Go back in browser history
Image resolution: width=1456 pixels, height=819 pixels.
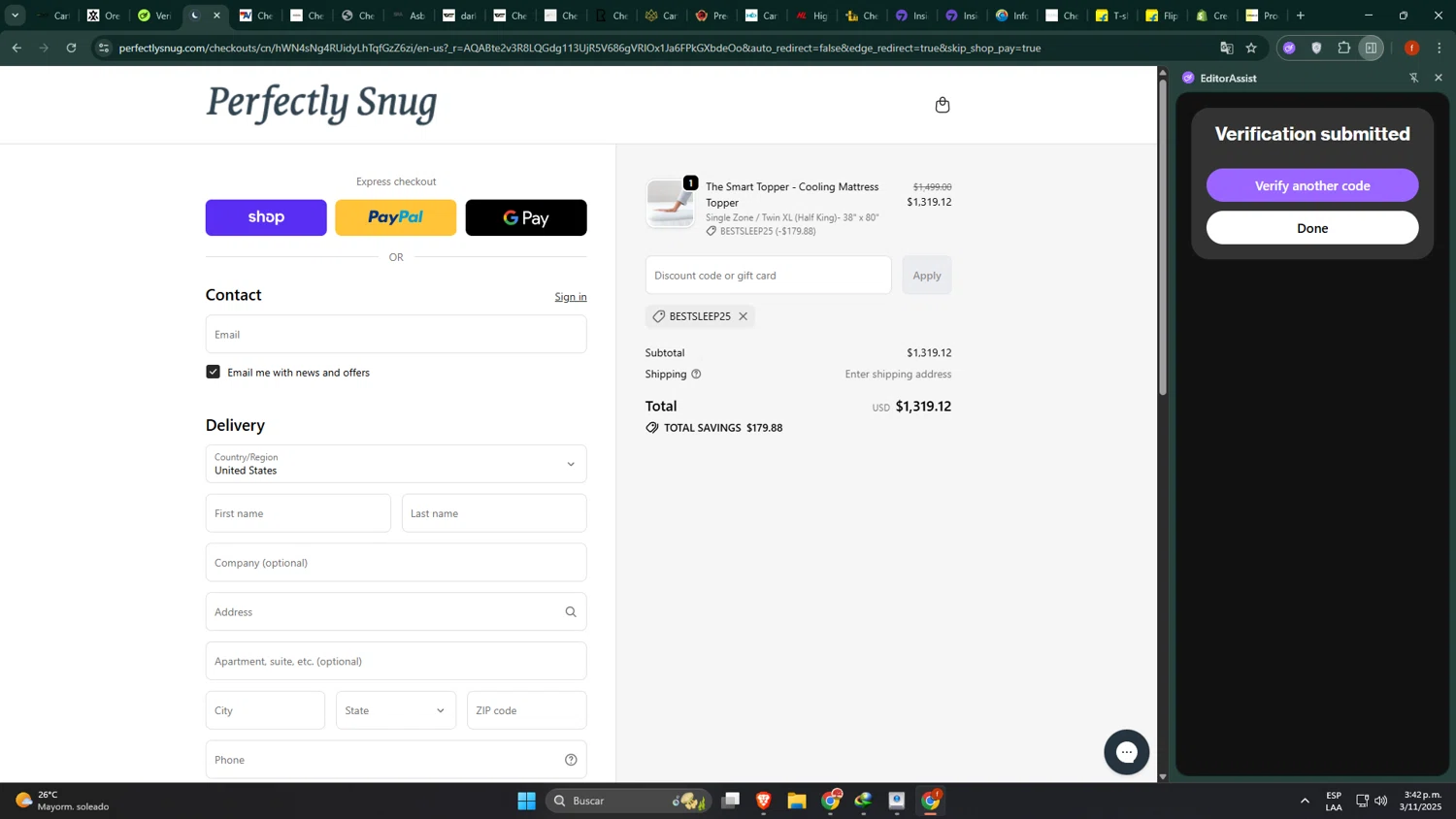(x=17, y=48)
